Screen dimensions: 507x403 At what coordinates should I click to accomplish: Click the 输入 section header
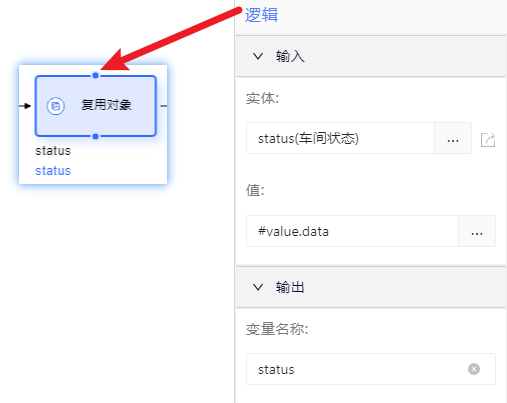(x=371, y=56)
